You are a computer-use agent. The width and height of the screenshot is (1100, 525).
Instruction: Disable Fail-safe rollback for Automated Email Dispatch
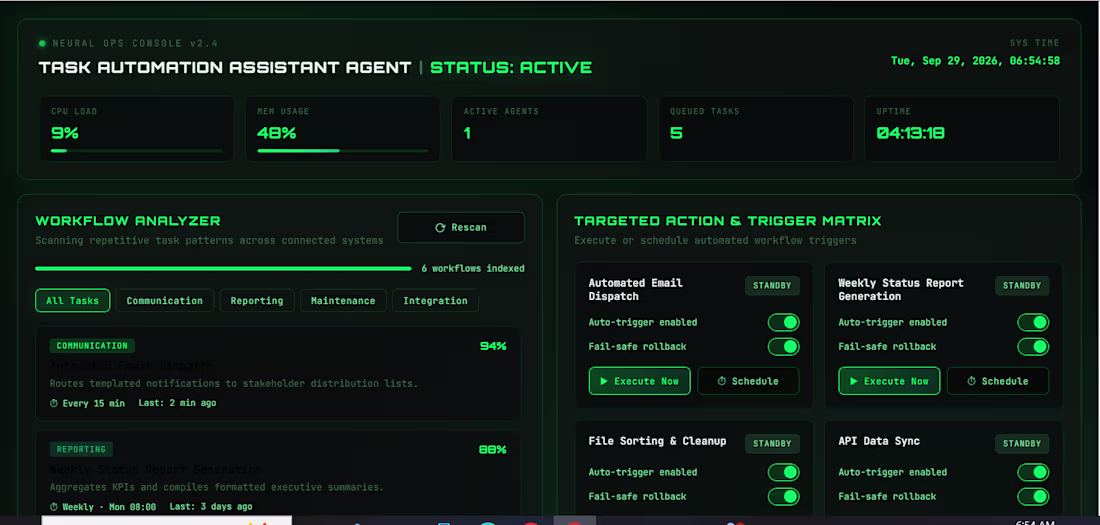tap(784, 347)
